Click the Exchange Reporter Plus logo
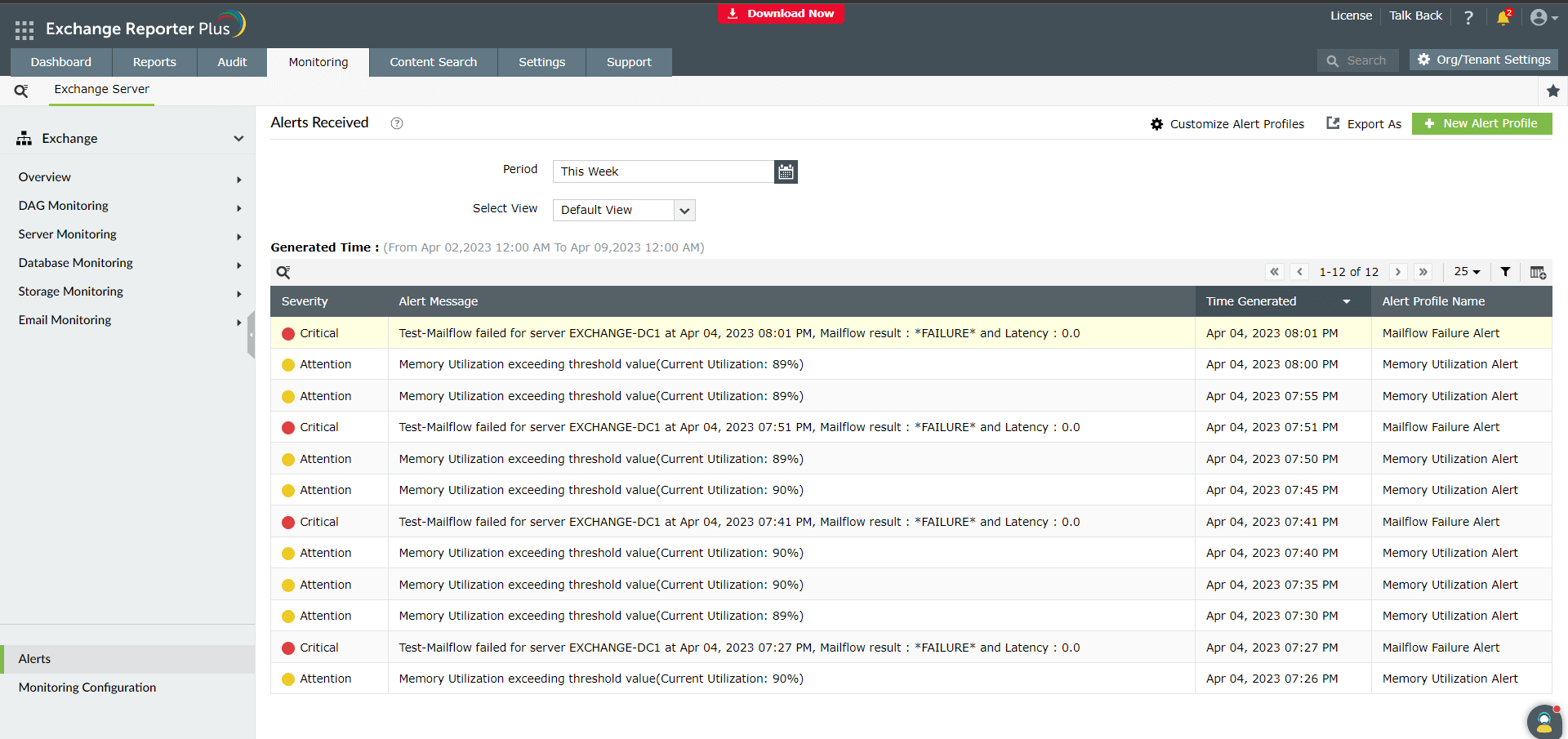Viewport: 1568px width, 739px height. [x=145, y=26]
